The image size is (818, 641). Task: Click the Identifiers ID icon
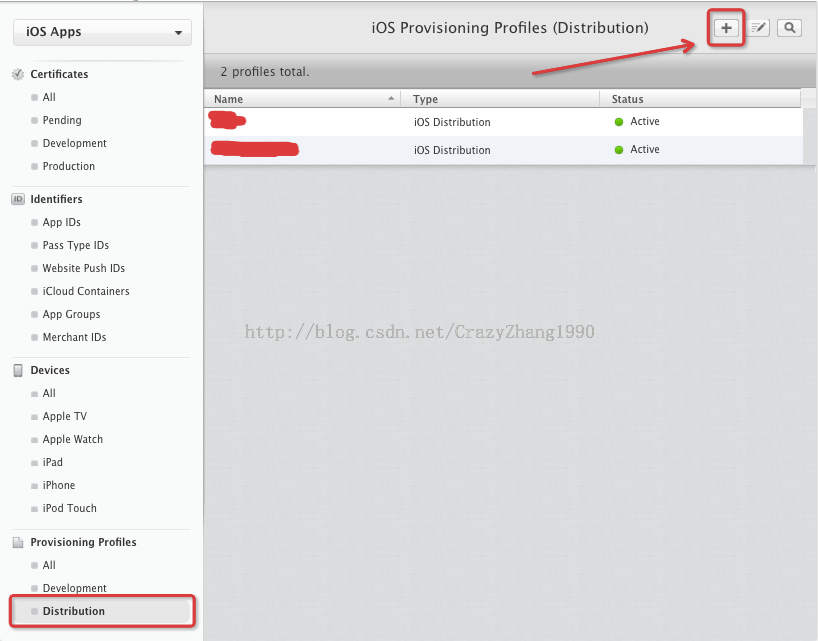[18, 199]
